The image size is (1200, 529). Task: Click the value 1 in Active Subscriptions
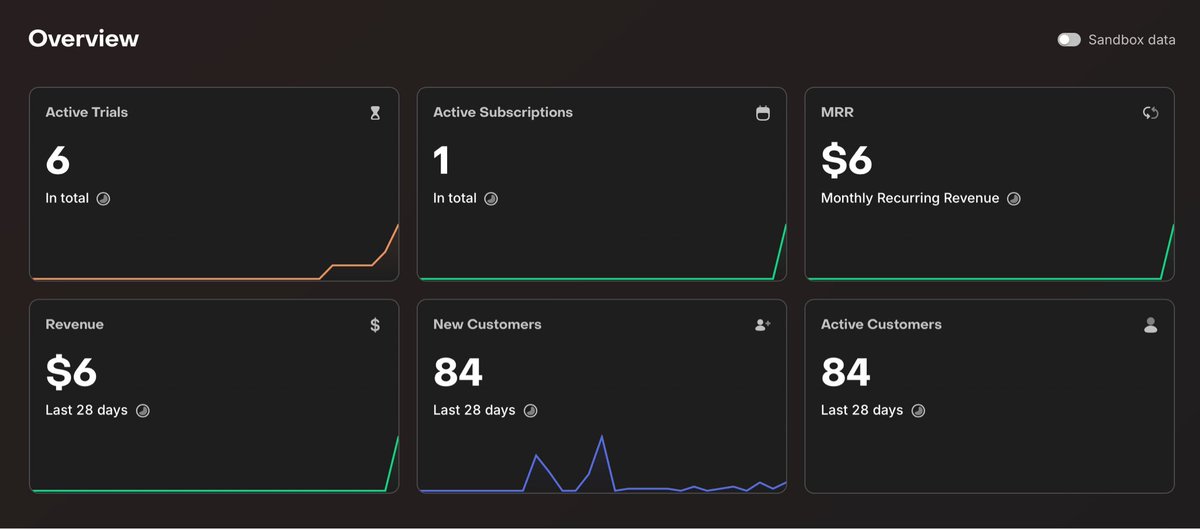(x=442, y=161)
